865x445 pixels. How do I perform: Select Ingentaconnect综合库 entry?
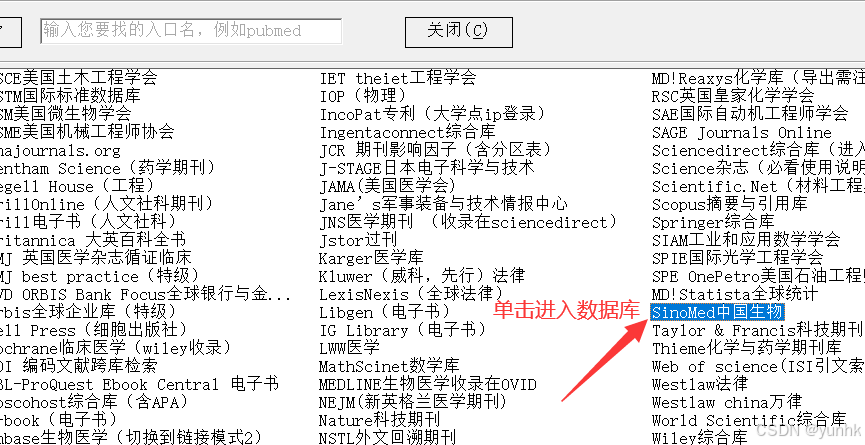pos(407,132)
